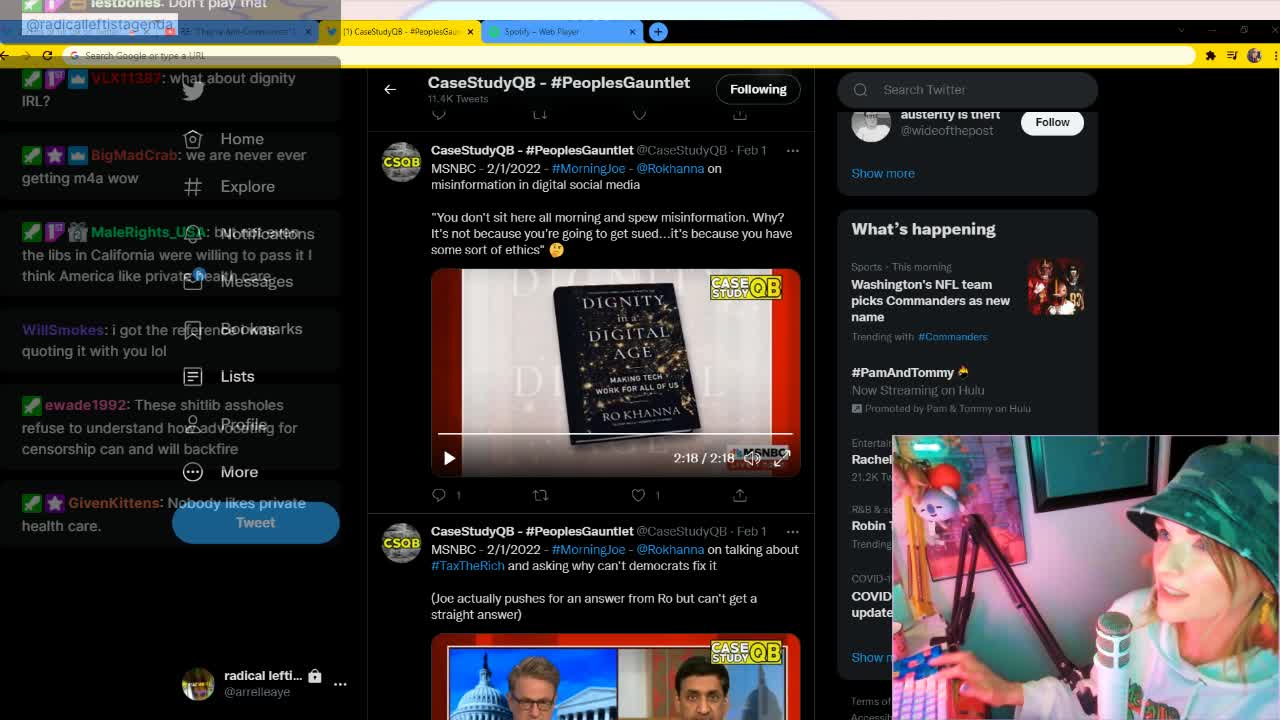Viewport: 1280px width, 720px height.
Task: Click CaseStudyQB avatar on first tweet
Action: coord(401,162)
